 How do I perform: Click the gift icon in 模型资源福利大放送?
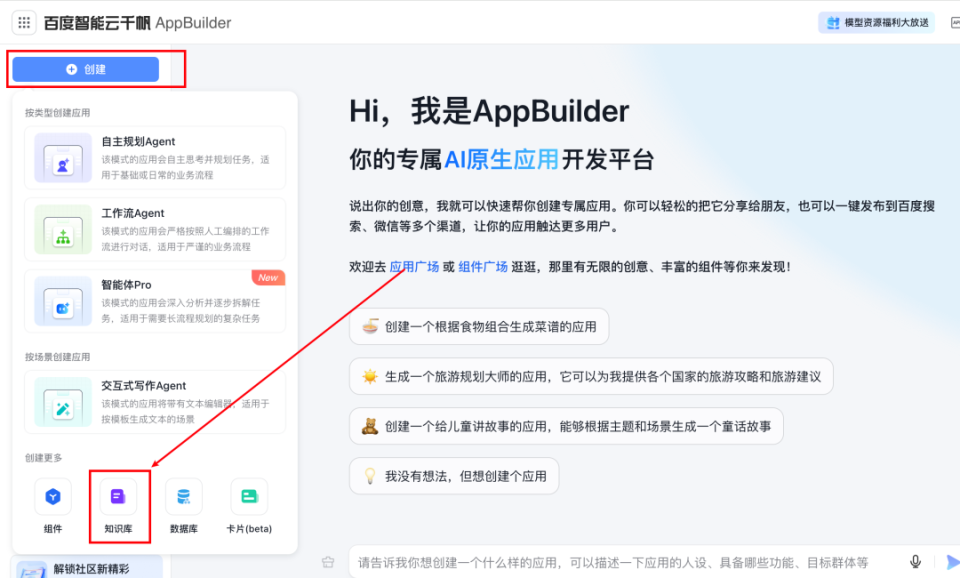[833, 23]
